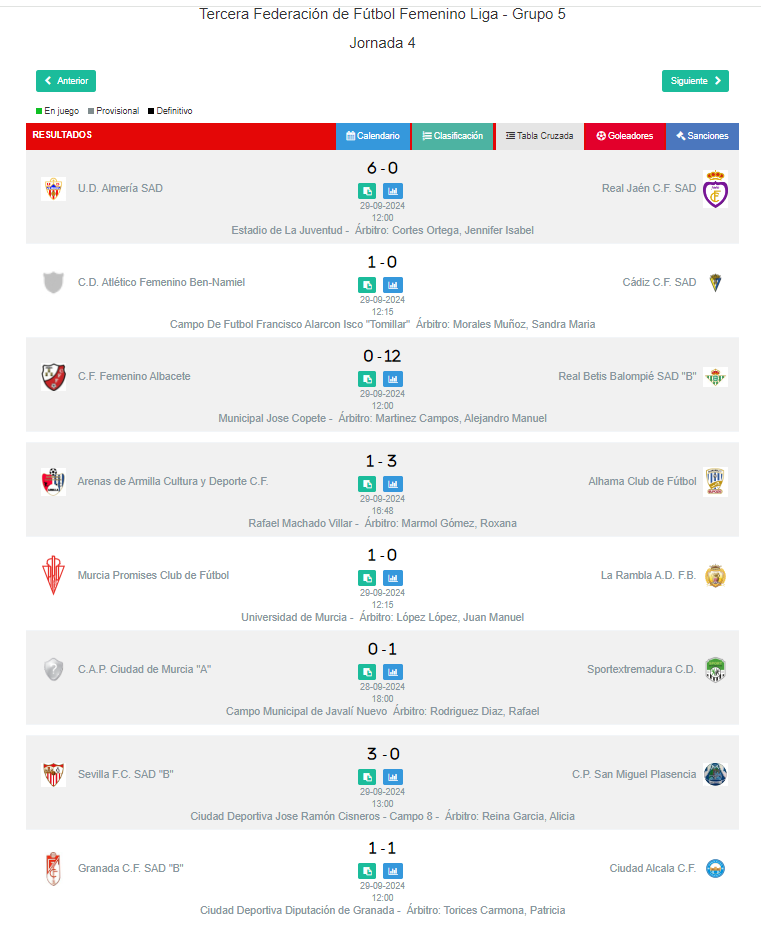
Task: Open the Alhama Club de Fútbol team link
Action: click(x=642, y=482)
